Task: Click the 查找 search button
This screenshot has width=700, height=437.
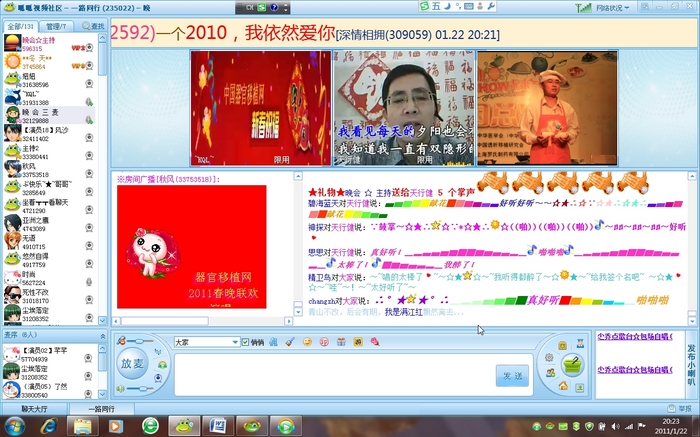Action: point(92,26)
